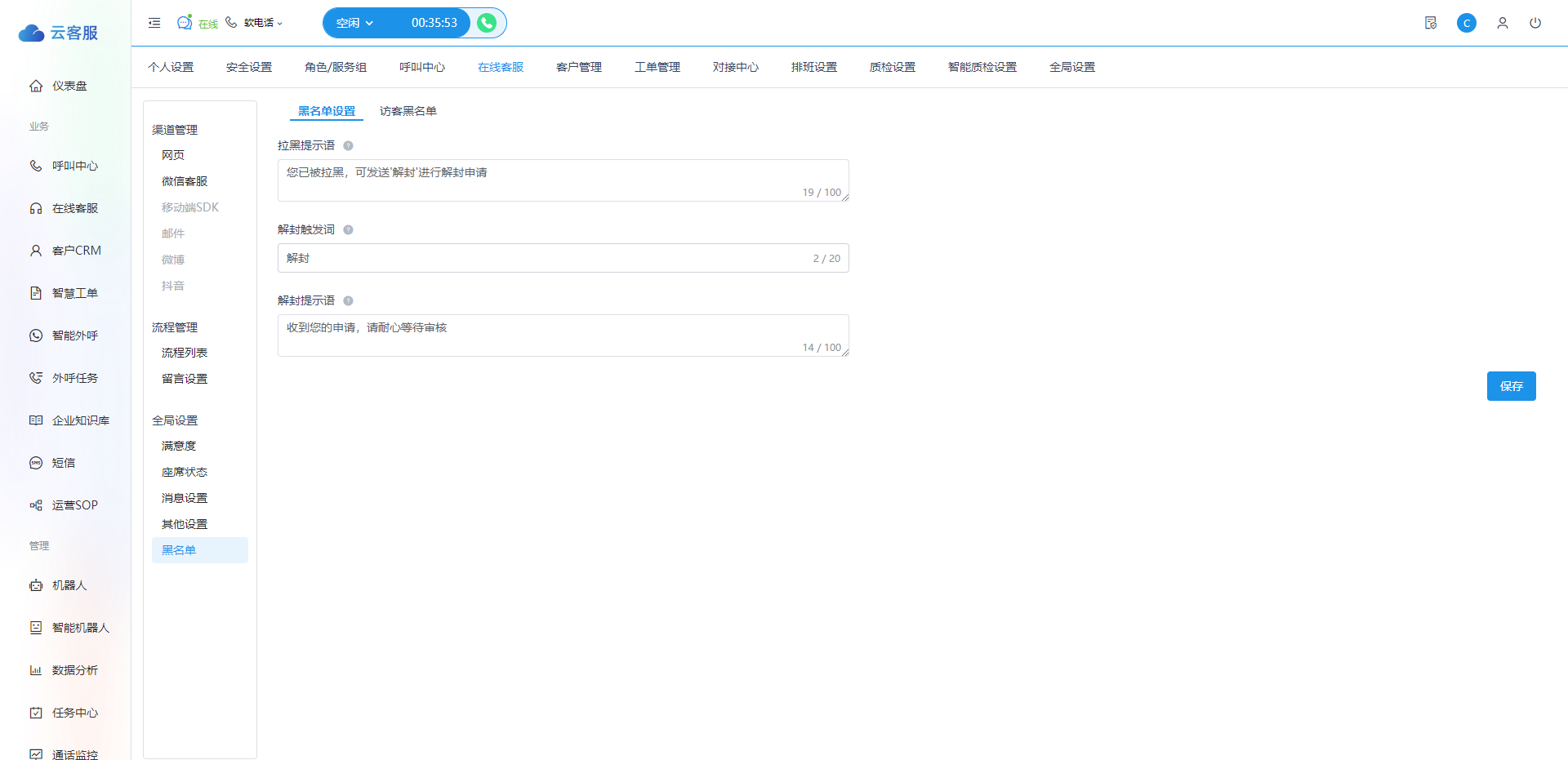Image resolution: width=1568 pixels, height=760 pixels.
Task: Open 消息设置 menu item
Action: click(185, 498)
